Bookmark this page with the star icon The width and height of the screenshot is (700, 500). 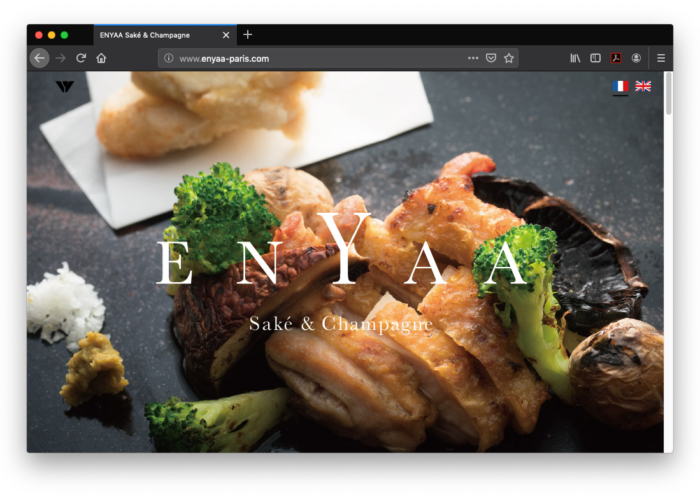[x=509, y=58]
